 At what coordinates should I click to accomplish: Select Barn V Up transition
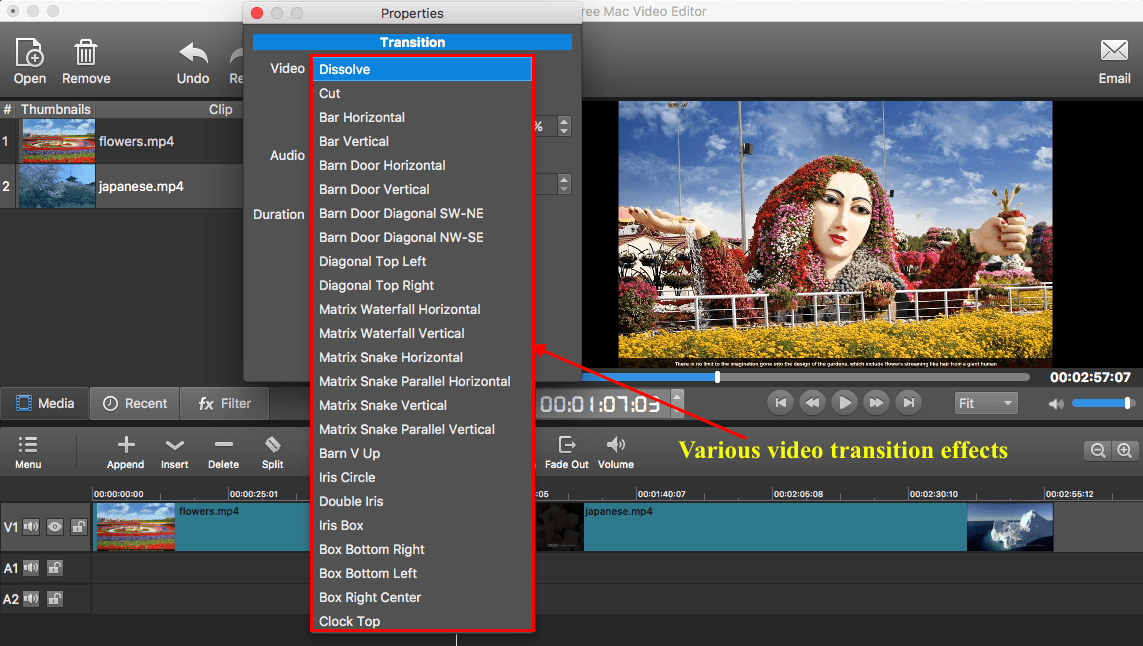422,454
